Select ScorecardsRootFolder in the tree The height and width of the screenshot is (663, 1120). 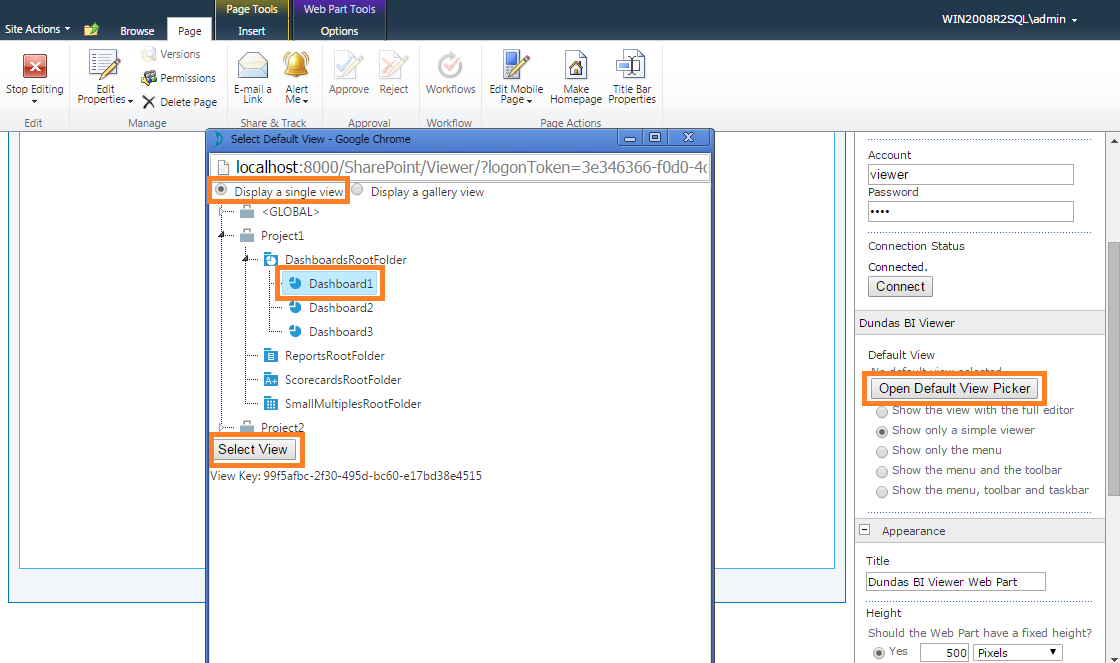[x=343, y=380]
